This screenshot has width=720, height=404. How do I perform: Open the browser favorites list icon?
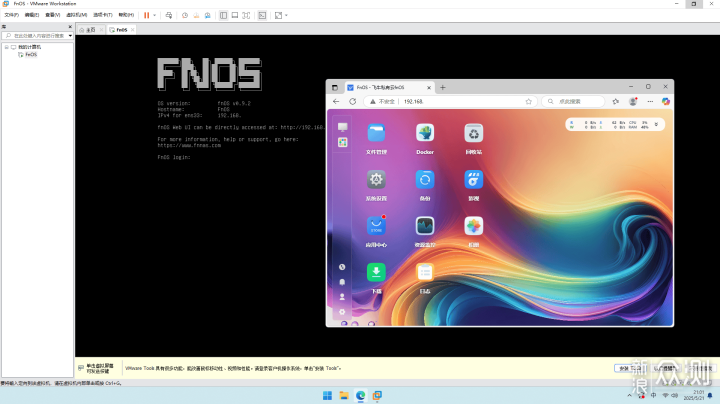click(616, 101)
